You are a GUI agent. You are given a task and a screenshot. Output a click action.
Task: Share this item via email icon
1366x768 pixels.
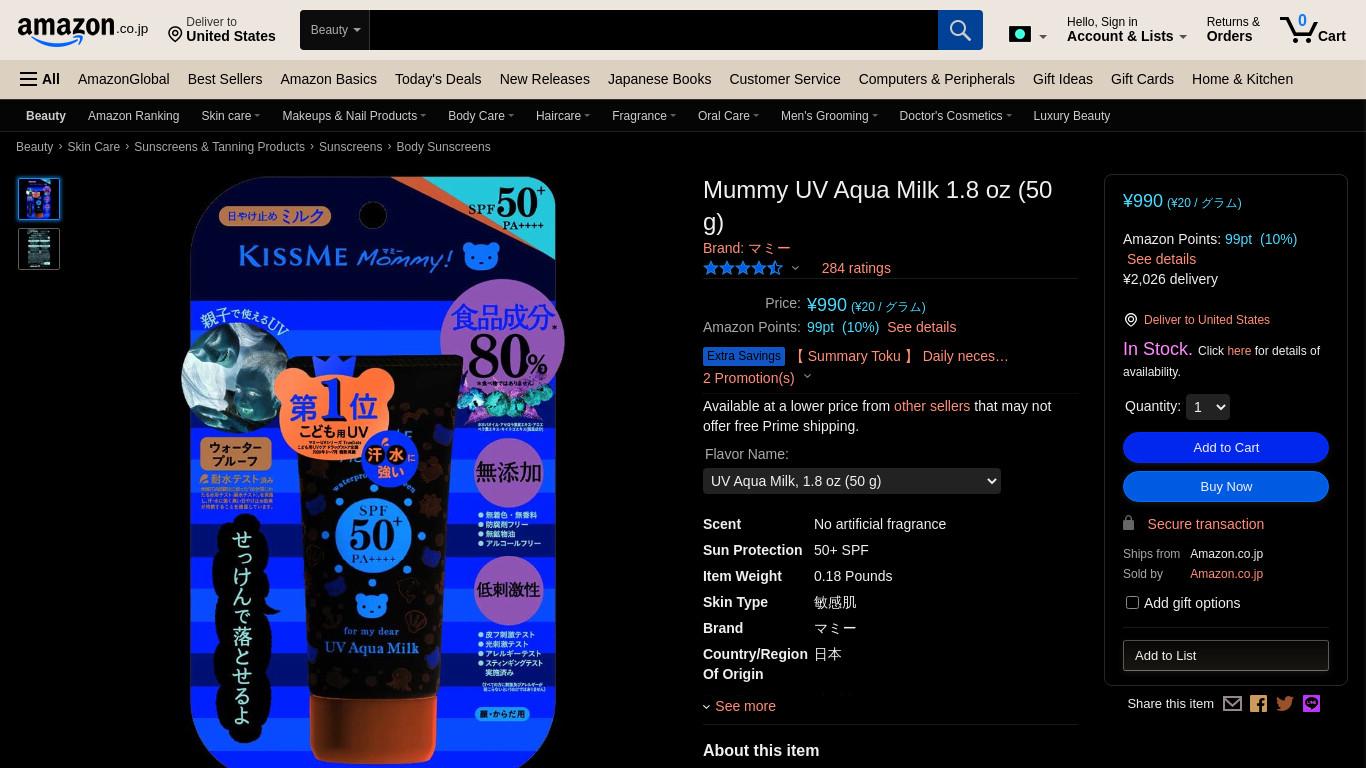point(1232,704)
